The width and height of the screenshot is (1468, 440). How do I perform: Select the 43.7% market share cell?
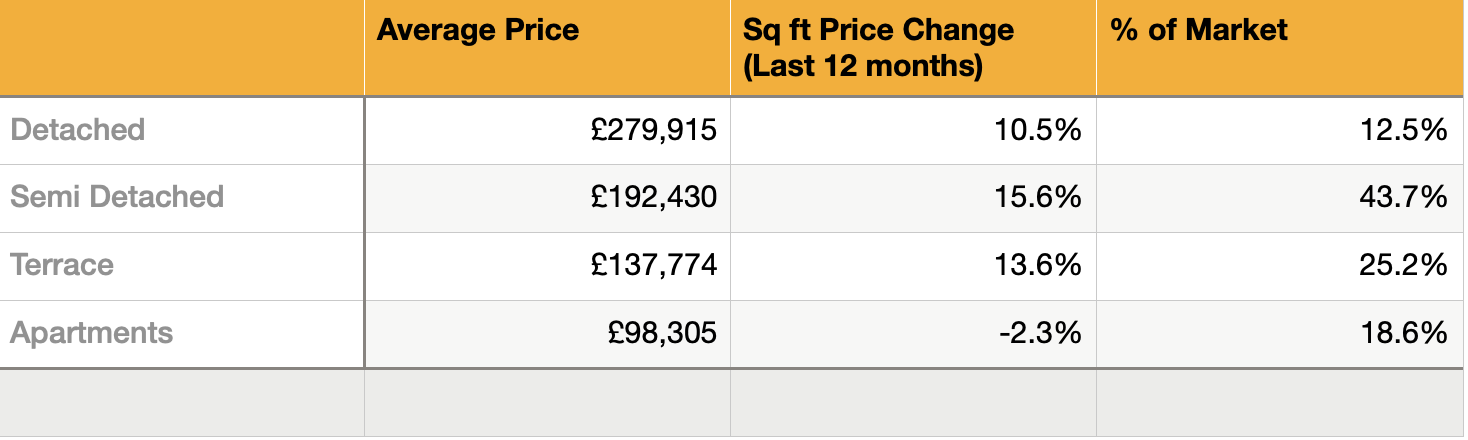(x=1280, y=198)
